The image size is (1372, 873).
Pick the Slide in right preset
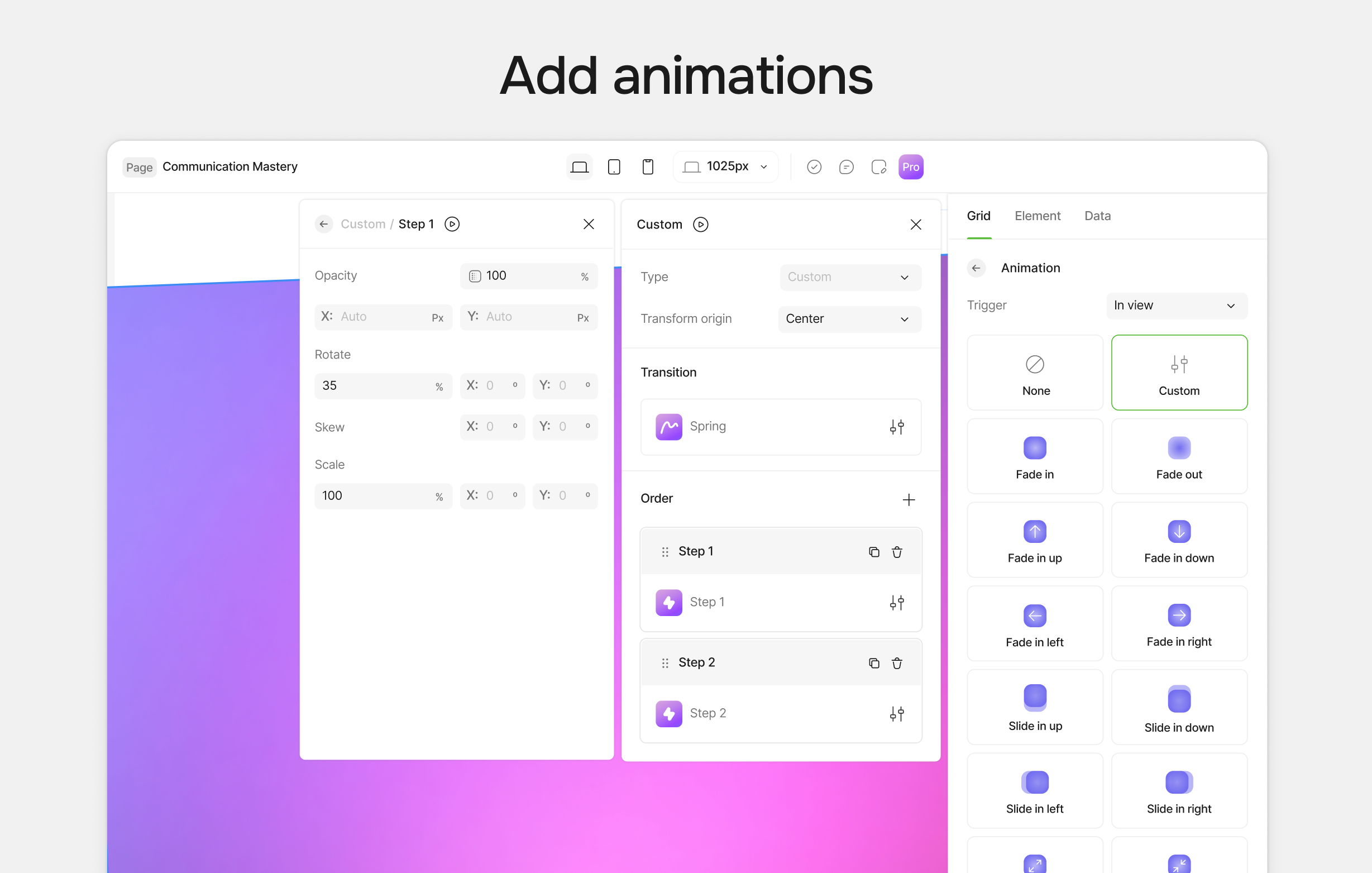click(x=1179, y=791)
